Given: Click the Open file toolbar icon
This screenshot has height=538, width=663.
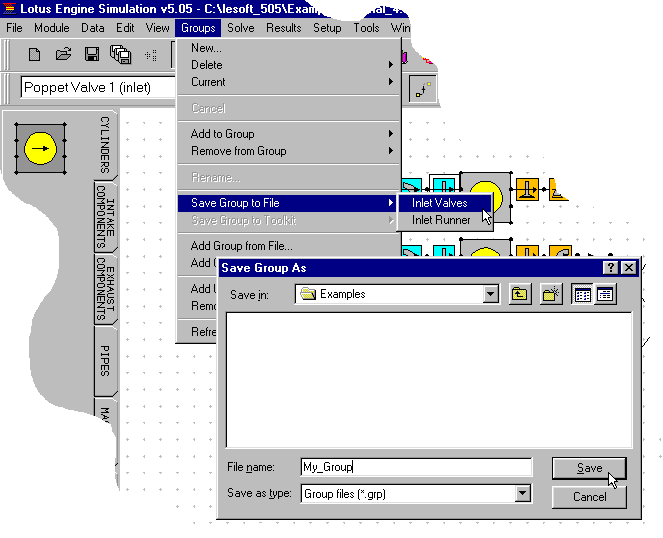Looking at the screenshot, I should 63,55.
